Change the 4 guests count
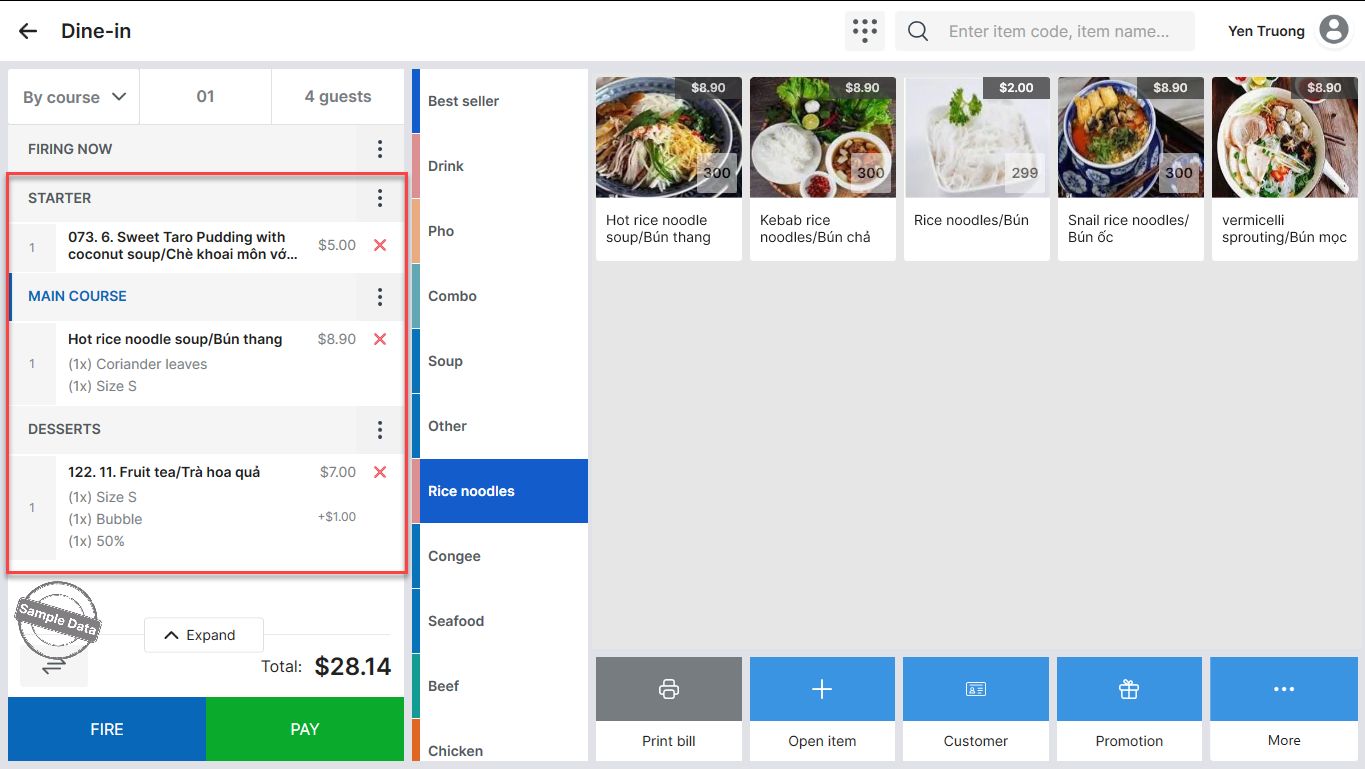1365x769 pixels. click(x=338, y=97)
